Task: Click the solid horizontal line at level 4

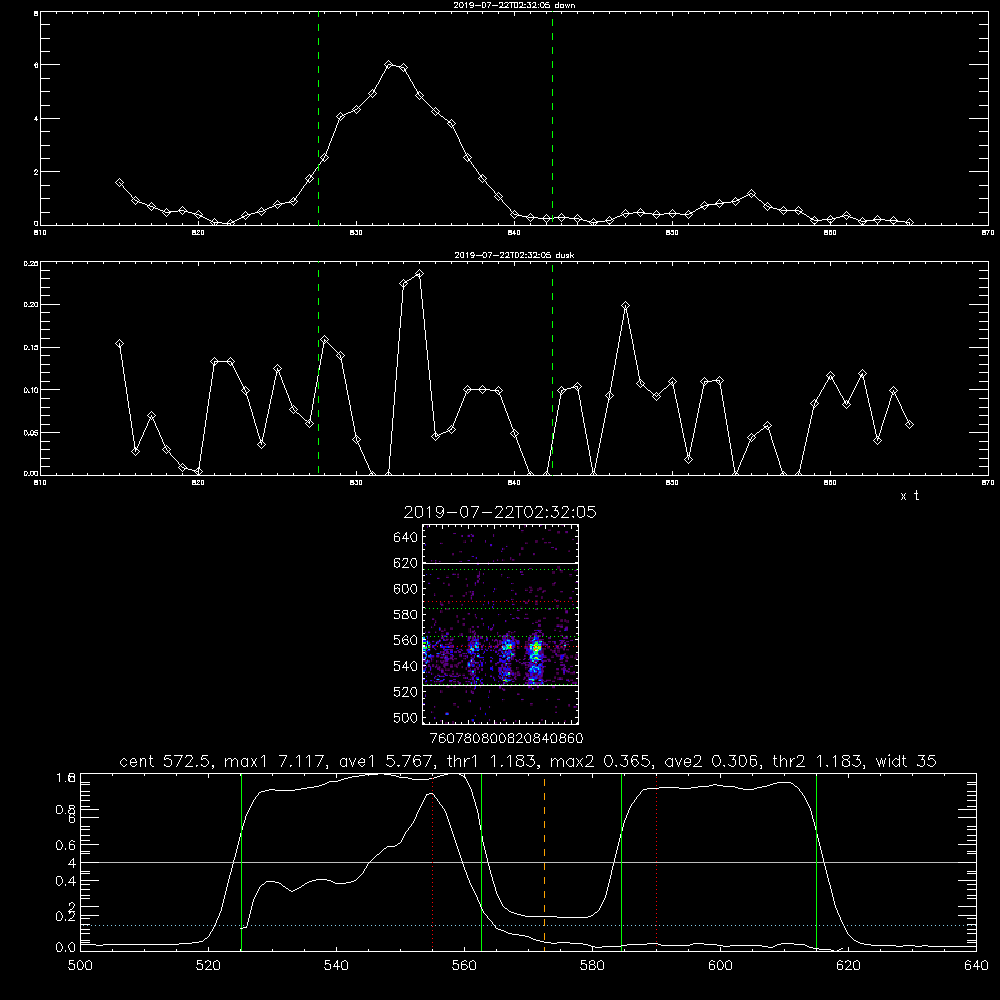Action: point(528,862)
